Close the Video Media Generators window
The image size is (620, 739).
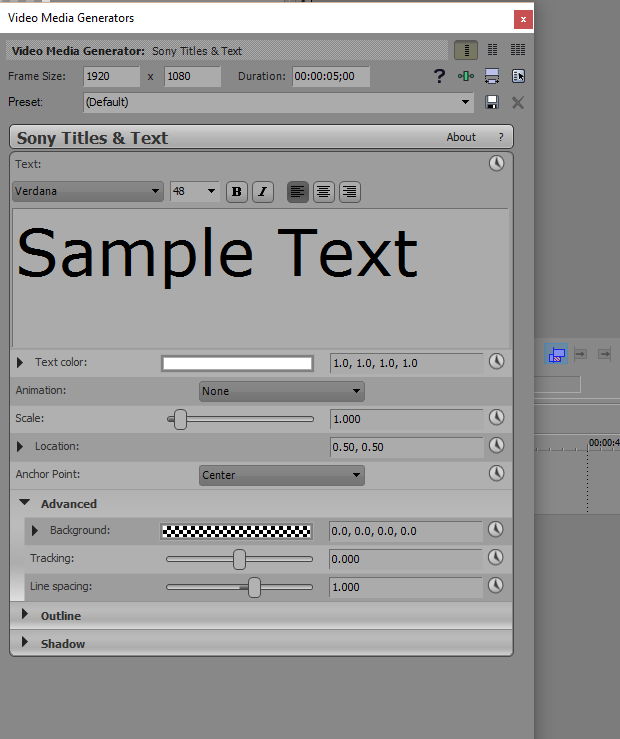coord(523,19)
